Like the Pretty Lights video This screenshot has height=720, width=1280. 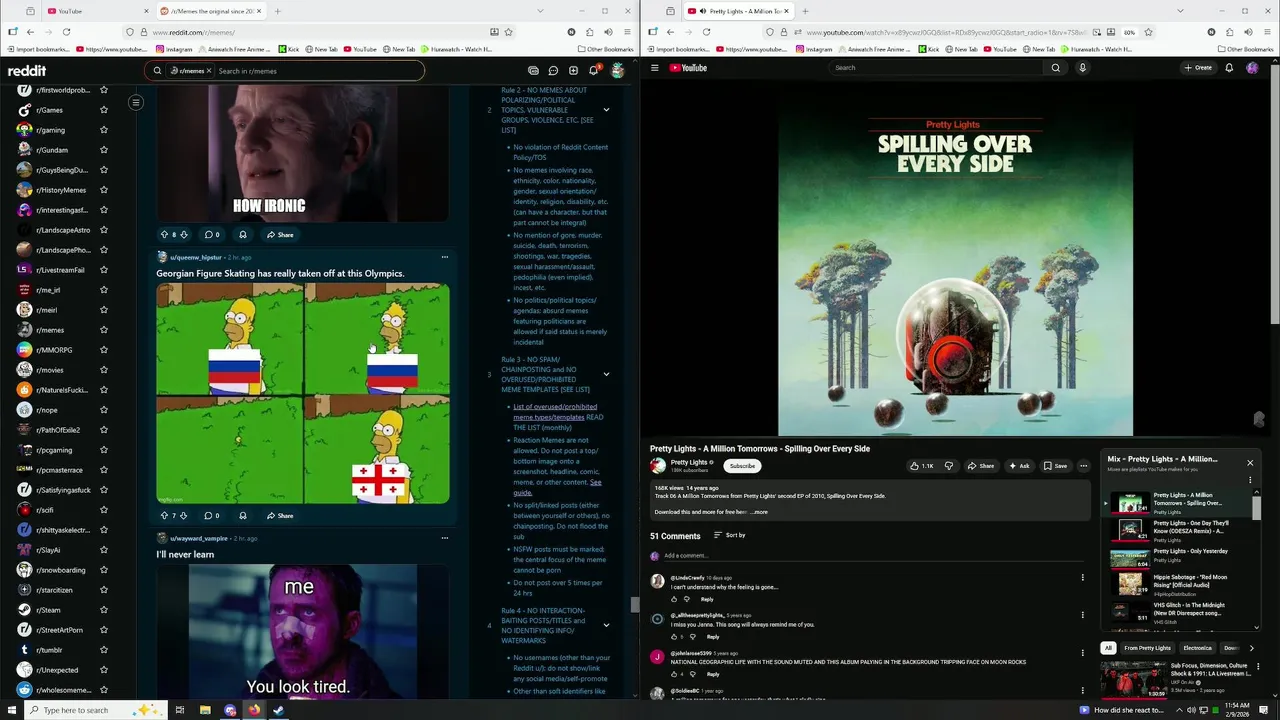click(921, 466)
